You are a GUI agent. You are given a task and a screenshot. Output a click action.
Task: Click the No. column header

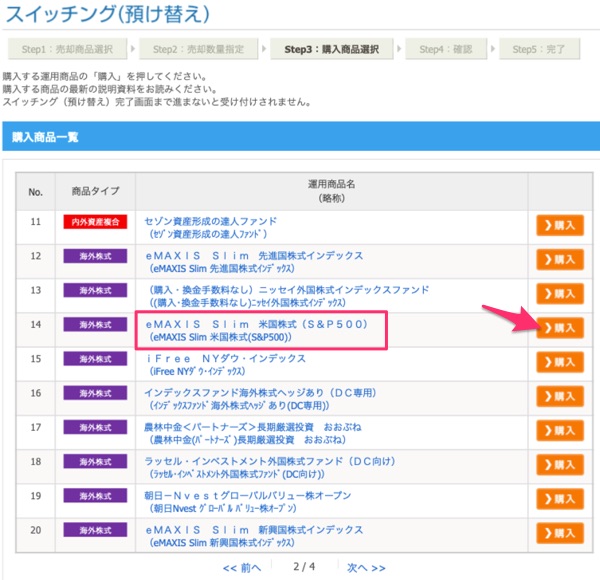pyautogui.click(x=36, y=191)
